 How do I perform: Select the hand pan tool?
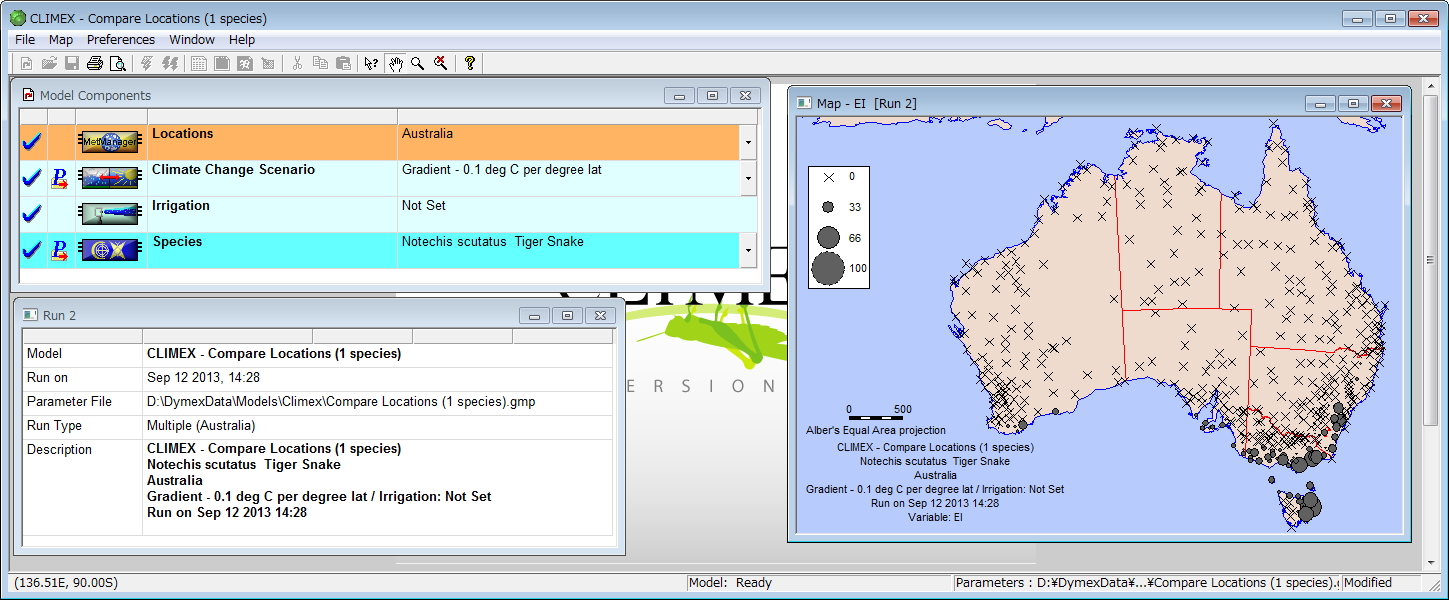395,63
